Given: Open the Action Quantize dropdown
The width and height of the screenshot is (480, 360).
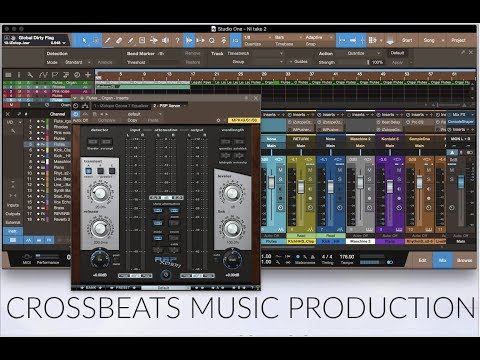Looking at the screenshot, I should click(x=363, y=53).
